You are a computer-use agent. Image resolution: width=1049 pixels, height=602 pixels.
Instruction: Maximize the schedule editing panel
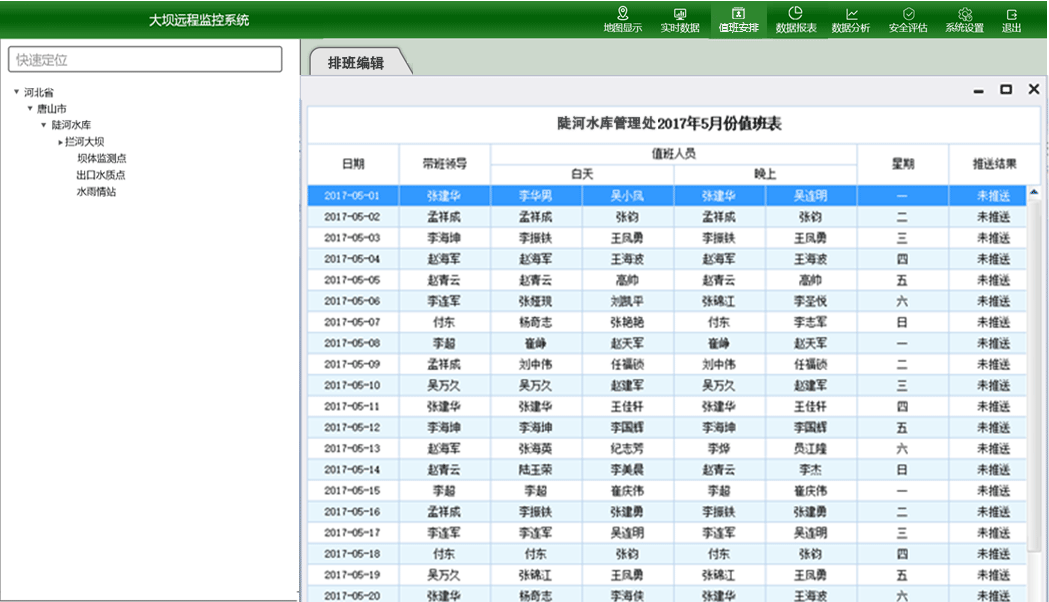coord(1006,90)
